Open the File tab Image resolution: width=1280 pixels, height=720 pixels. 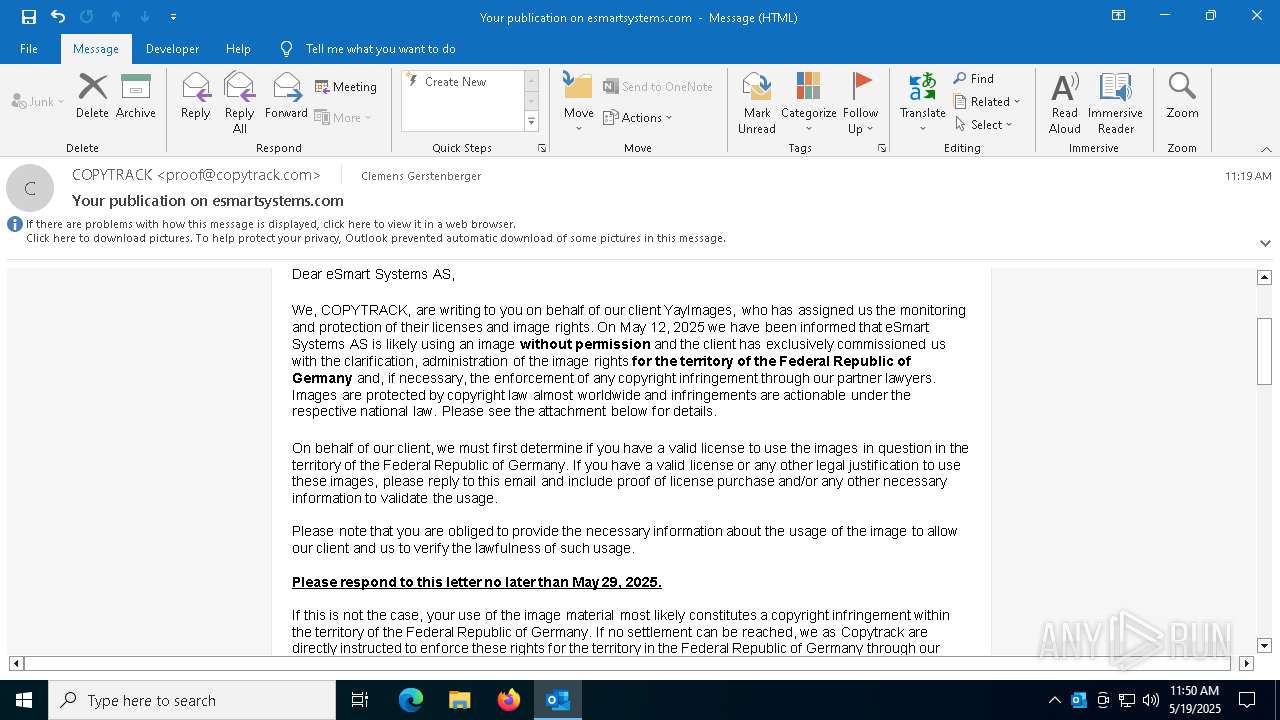pos(29,48)
